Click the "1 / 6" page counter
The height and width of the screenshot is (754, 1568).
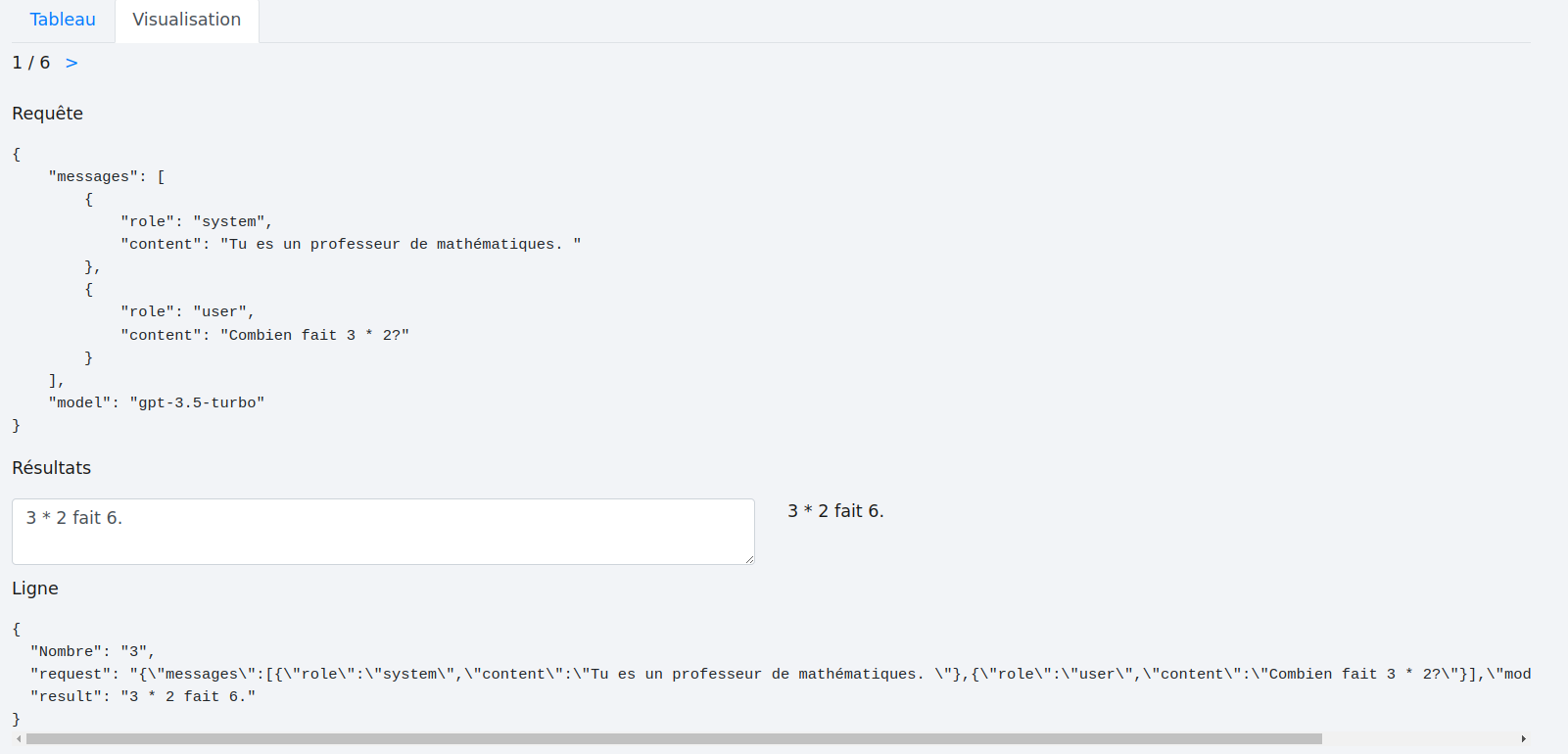[31, 63]
